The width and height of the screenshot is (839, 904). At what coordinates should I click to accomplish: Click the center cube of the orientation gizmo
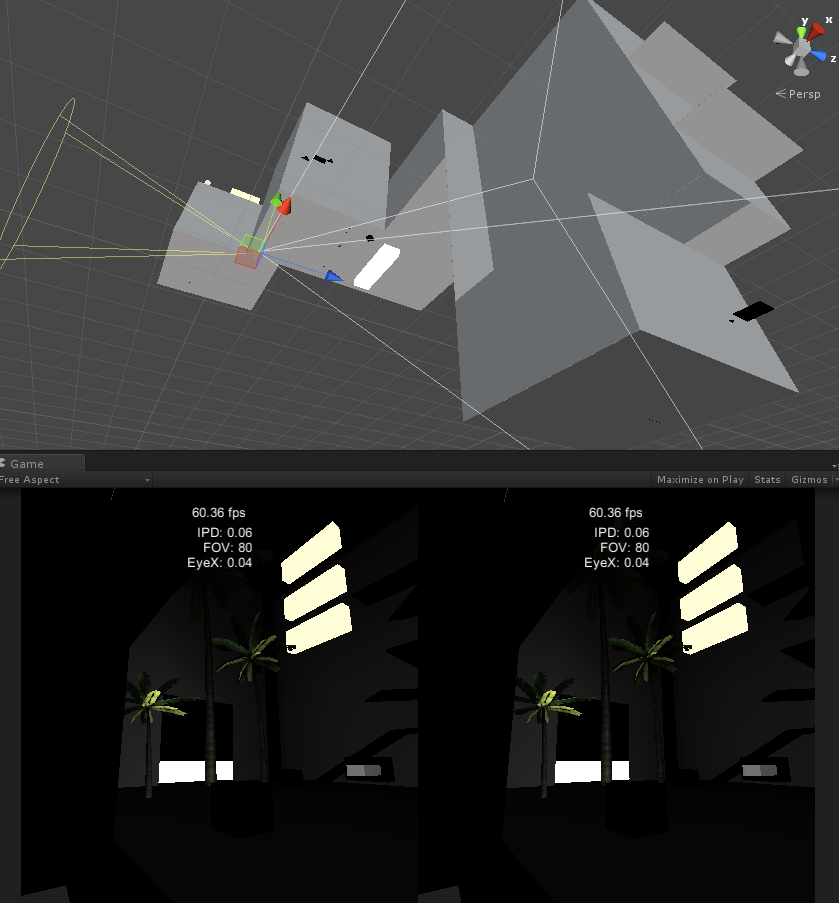[x=802, y=47]
